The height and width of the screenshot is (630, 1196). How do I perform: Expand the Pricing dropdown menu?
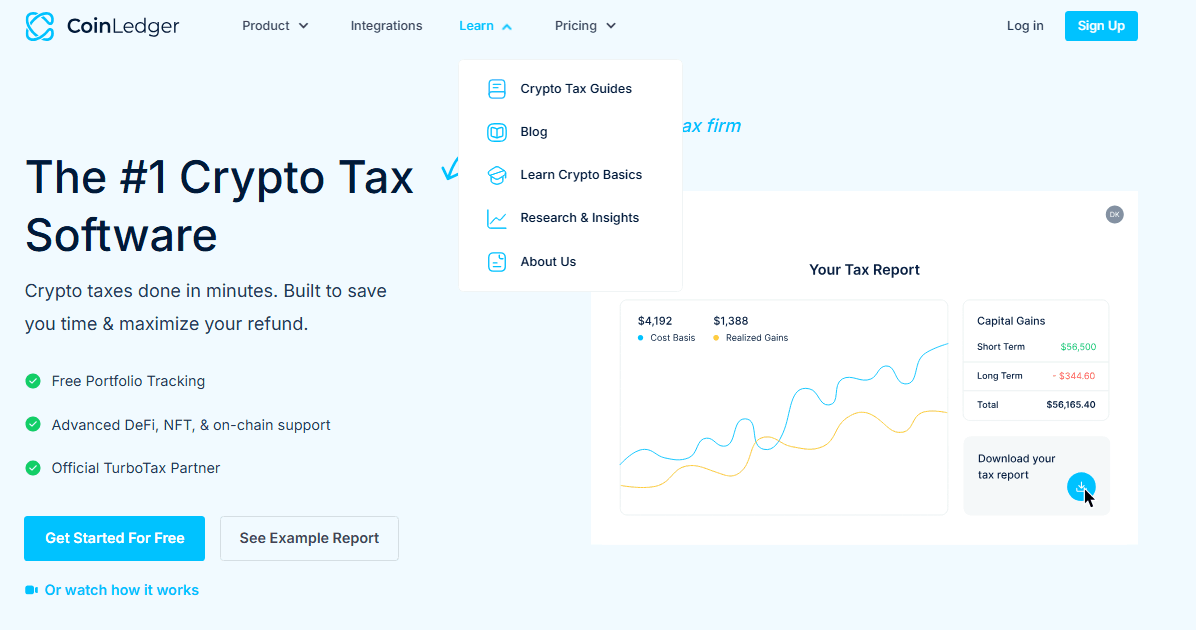[585, 26]
